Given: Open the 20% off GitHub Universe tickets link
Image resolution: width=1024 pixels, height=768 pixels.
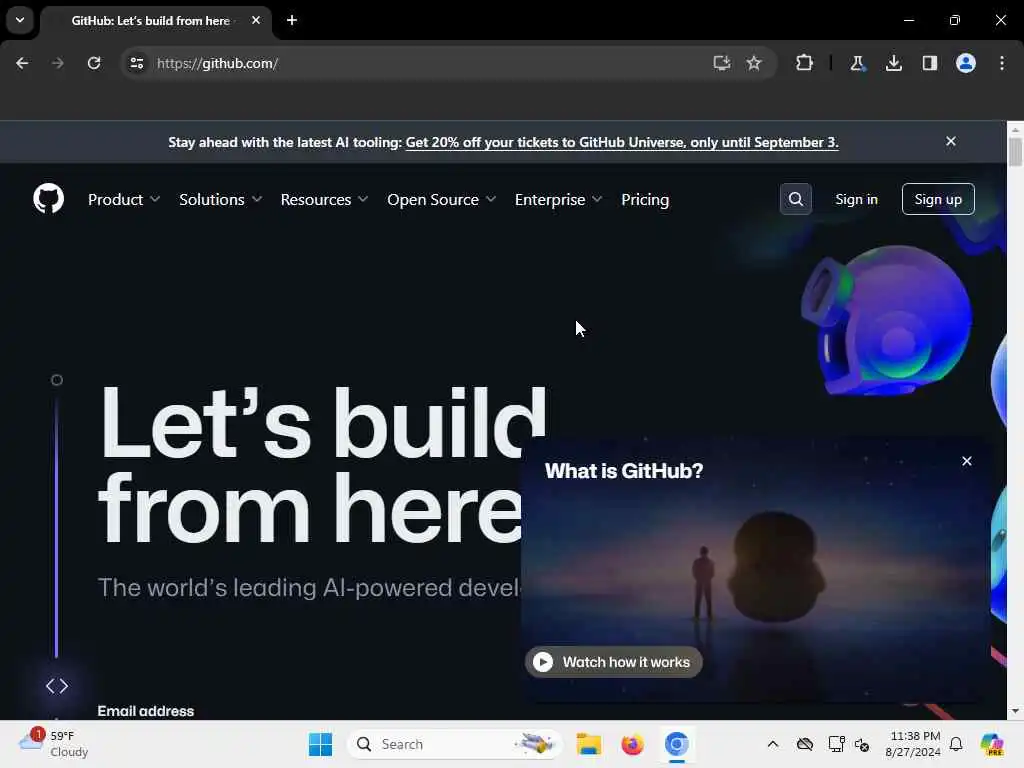Looking at the screenshot, I should point(622,142).
